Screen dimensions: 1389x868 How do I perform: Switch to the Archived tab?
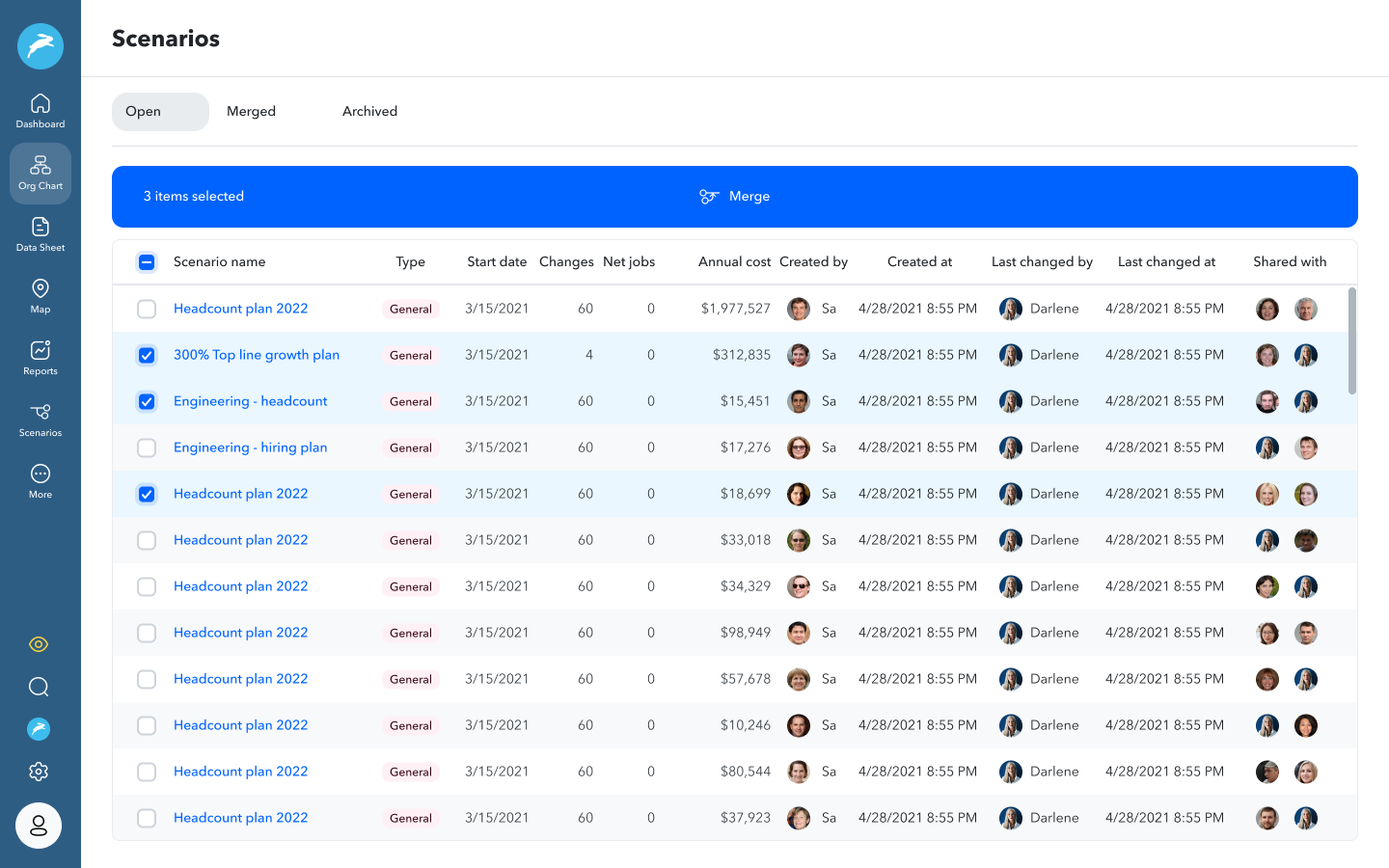[x=369, y=112]
